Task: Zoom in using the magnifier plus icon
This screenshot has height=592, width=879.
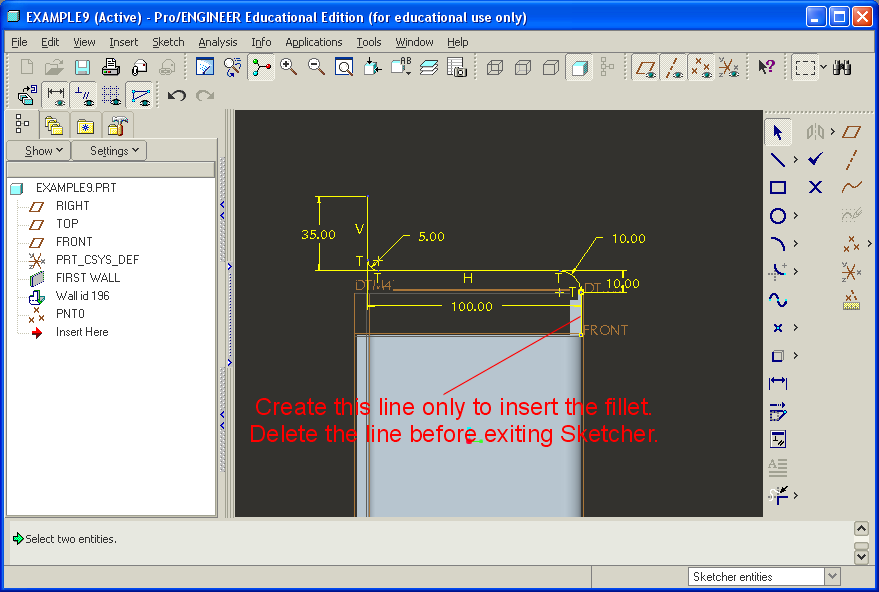Action: [x=289, y=67]
